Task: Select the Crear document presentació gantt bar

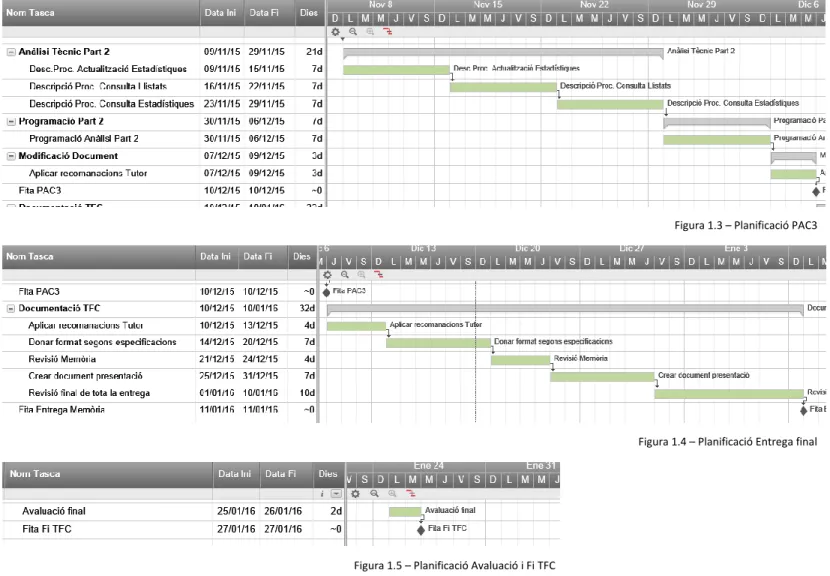Action: (x=602, y=377)
